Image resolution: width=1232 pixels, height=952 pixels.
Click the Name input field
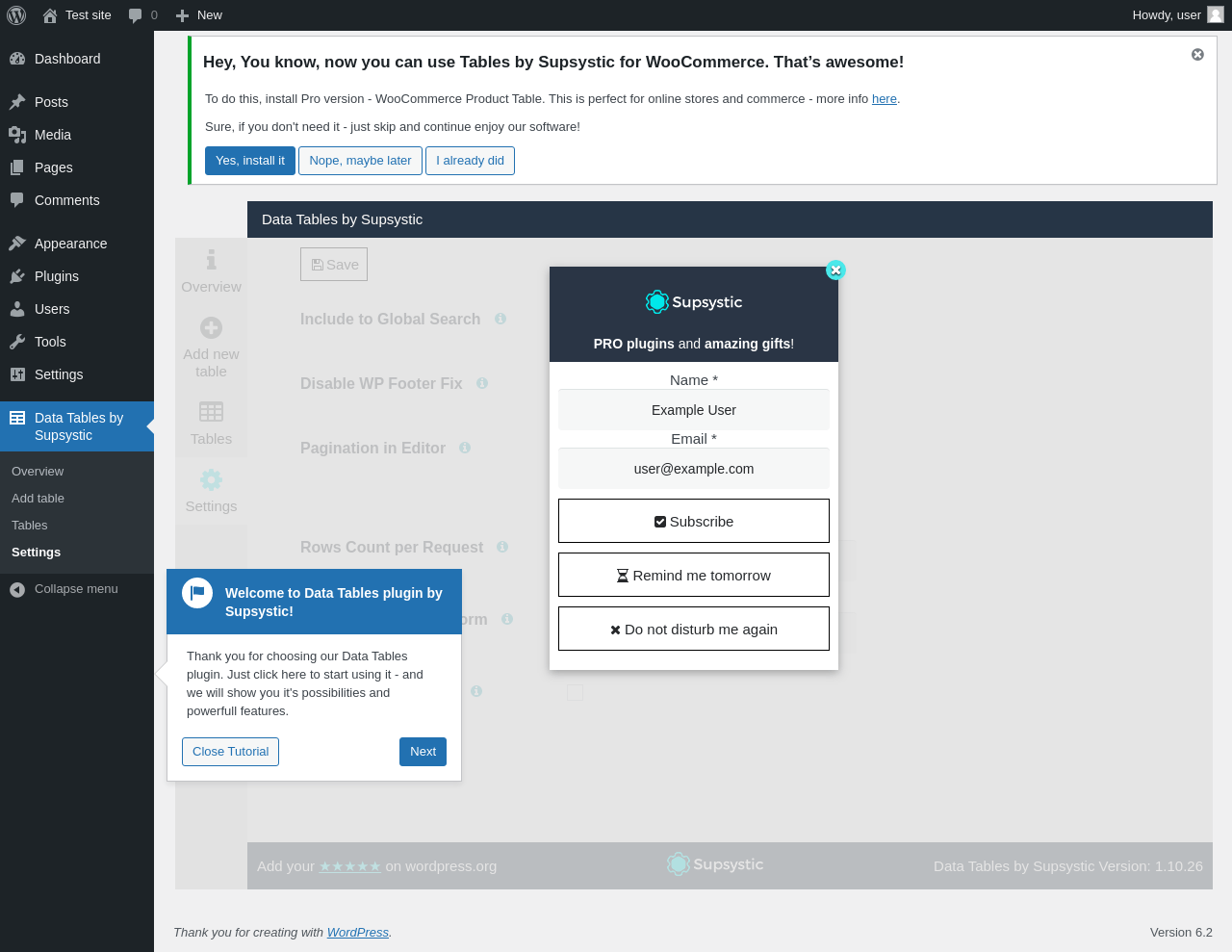coord(694,410)
